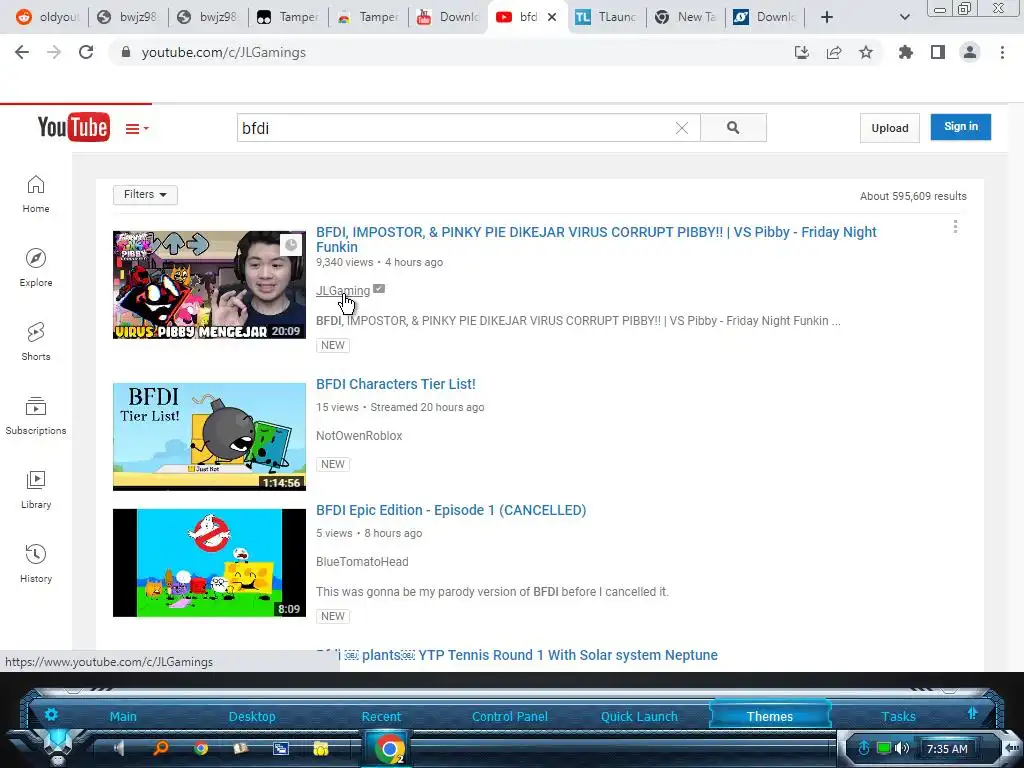
Task: Click the install/download page icon in address bar
Action: tap(802, 52)
